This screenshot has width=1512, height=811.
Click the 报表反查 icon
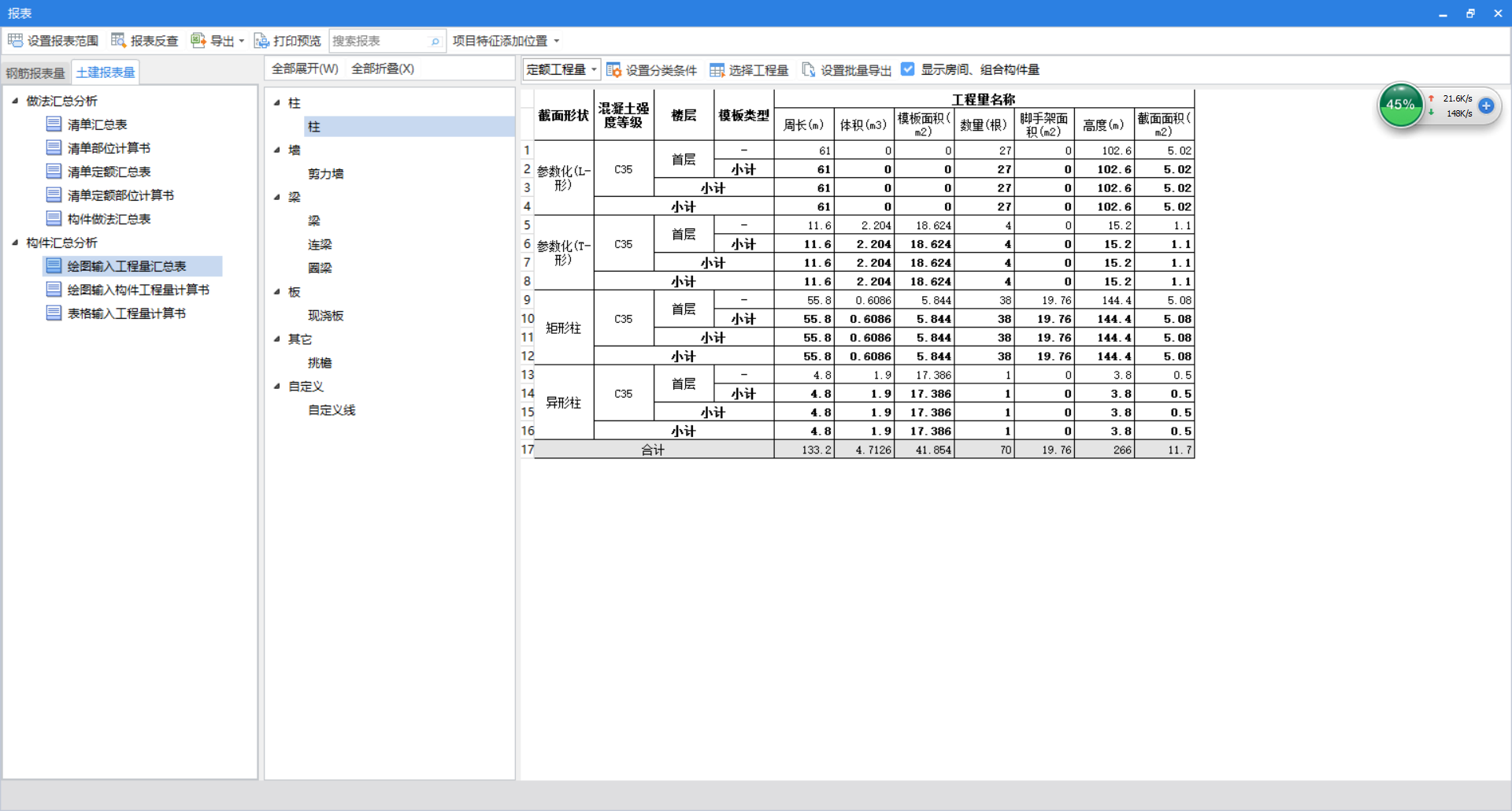click(118, 40)
